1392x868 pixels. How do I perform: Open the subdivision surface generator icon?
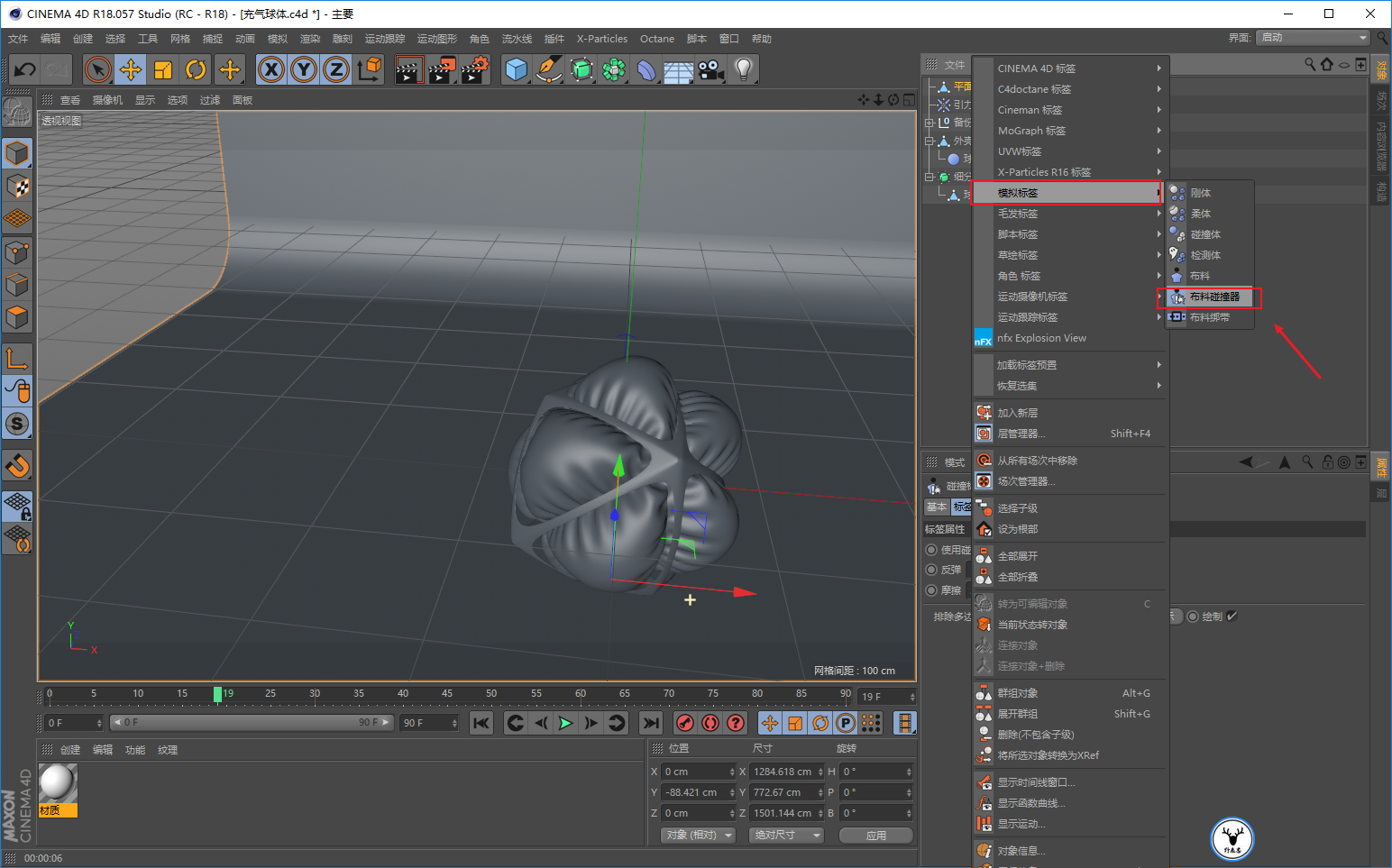(582, 69)
